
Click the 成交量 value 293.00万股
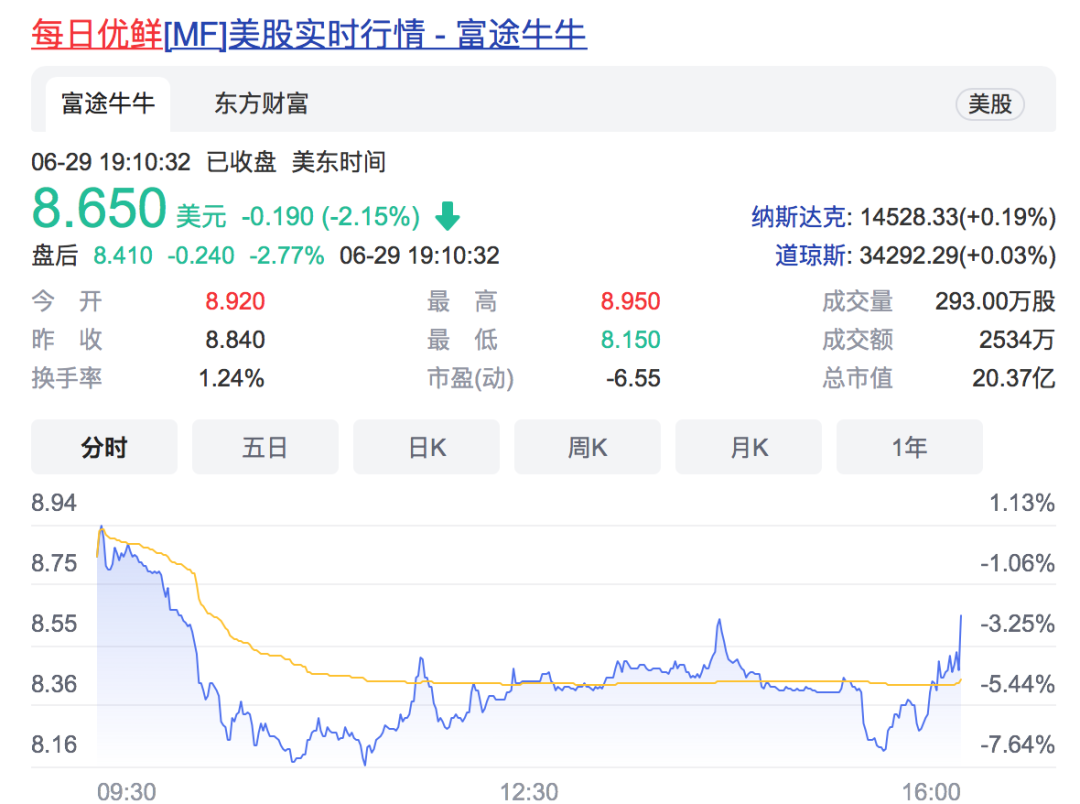[x=995, y=301]
